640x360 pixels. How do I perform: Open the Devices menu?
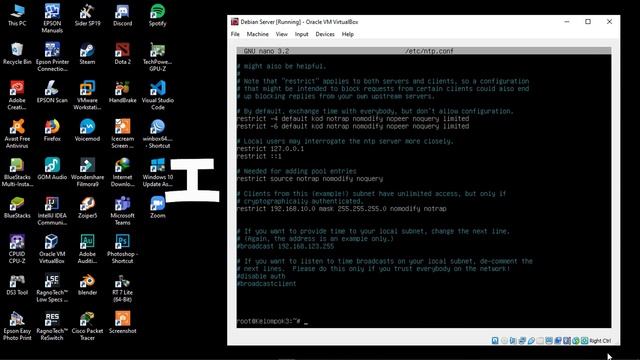pyautogui.click(x=325, y=34)
